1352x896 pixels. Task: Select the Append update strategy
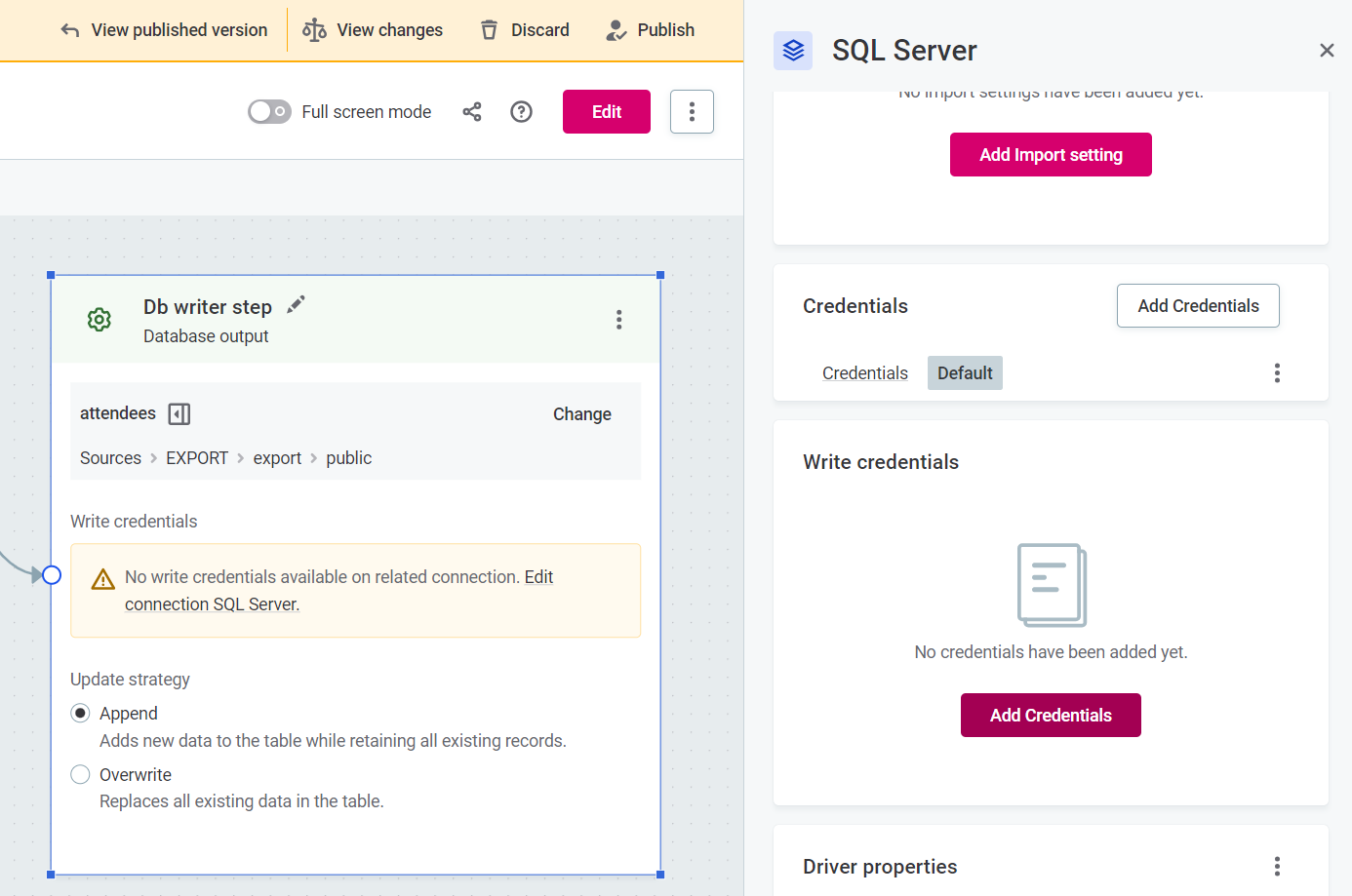point(80,713)
